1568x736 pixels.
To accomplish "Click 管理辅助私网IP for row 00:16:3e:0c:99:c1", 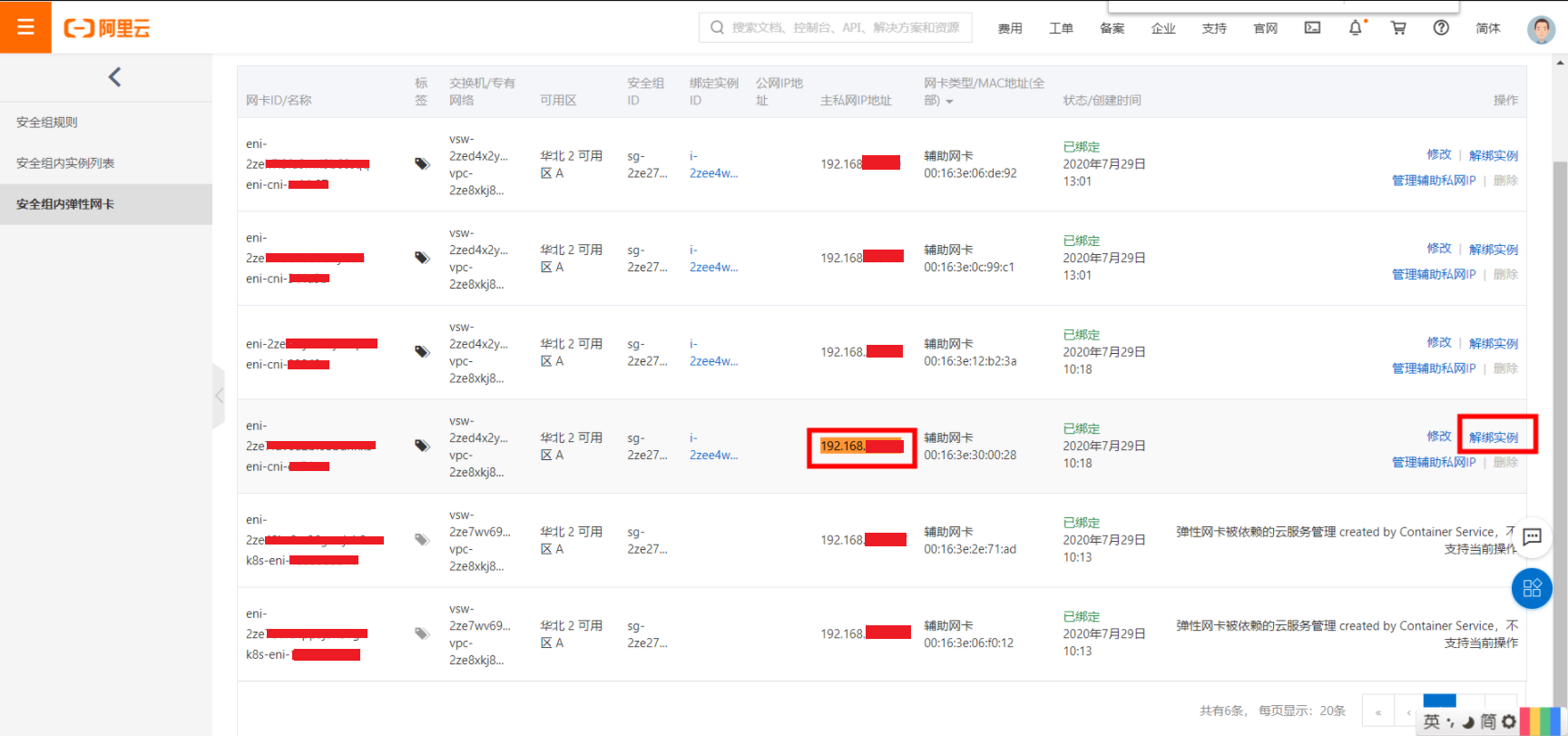I will pyautogui.click(x=1434, y=274).
